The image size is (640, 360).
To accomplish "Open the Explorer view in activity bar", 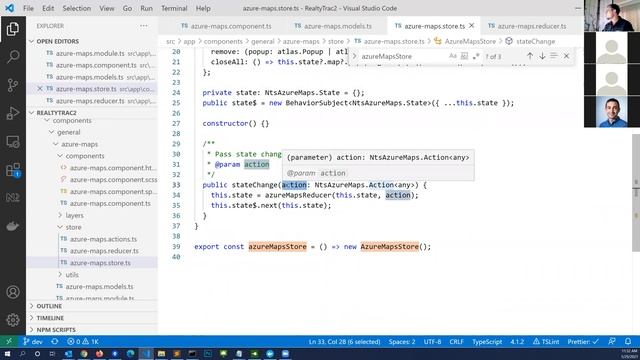I will point(13,29).
